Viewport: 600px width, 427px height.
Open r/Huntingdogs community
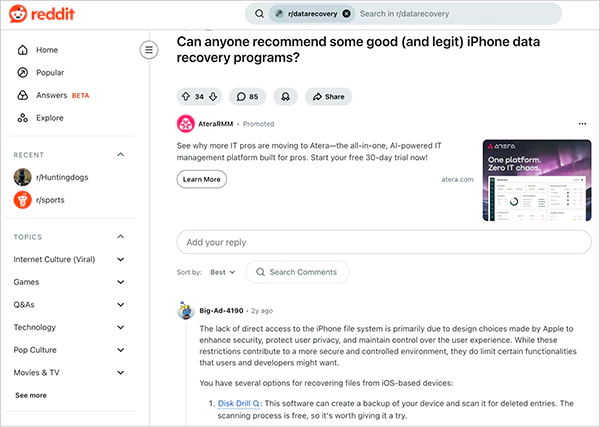pyautogui.click(x=62, y=177)
